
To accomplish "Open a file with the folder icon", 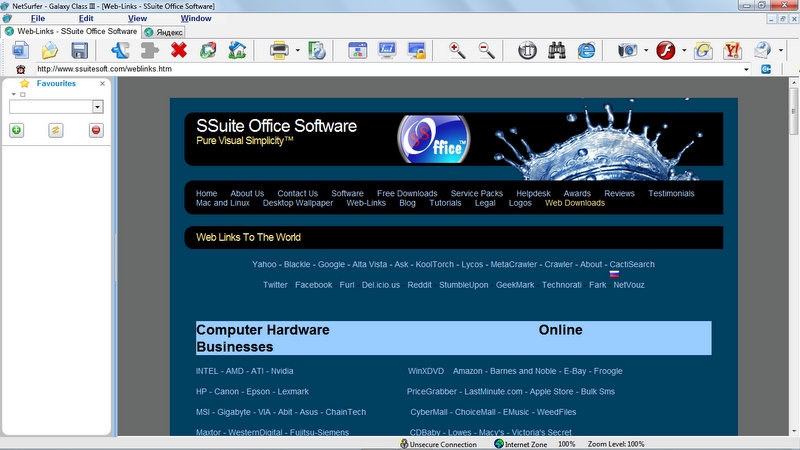I will pos(50,51).
